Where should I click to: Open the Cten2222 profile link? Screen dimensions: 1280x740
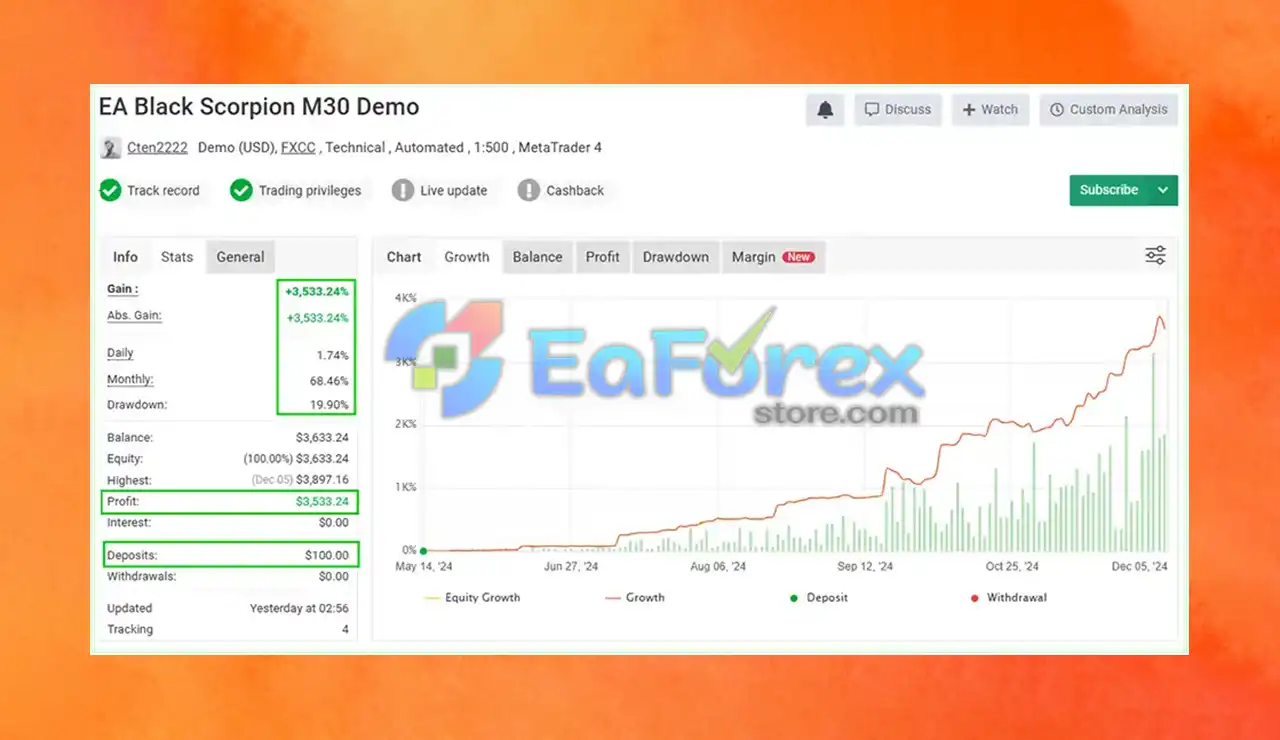pyautogui.click(x=157, y=148)
